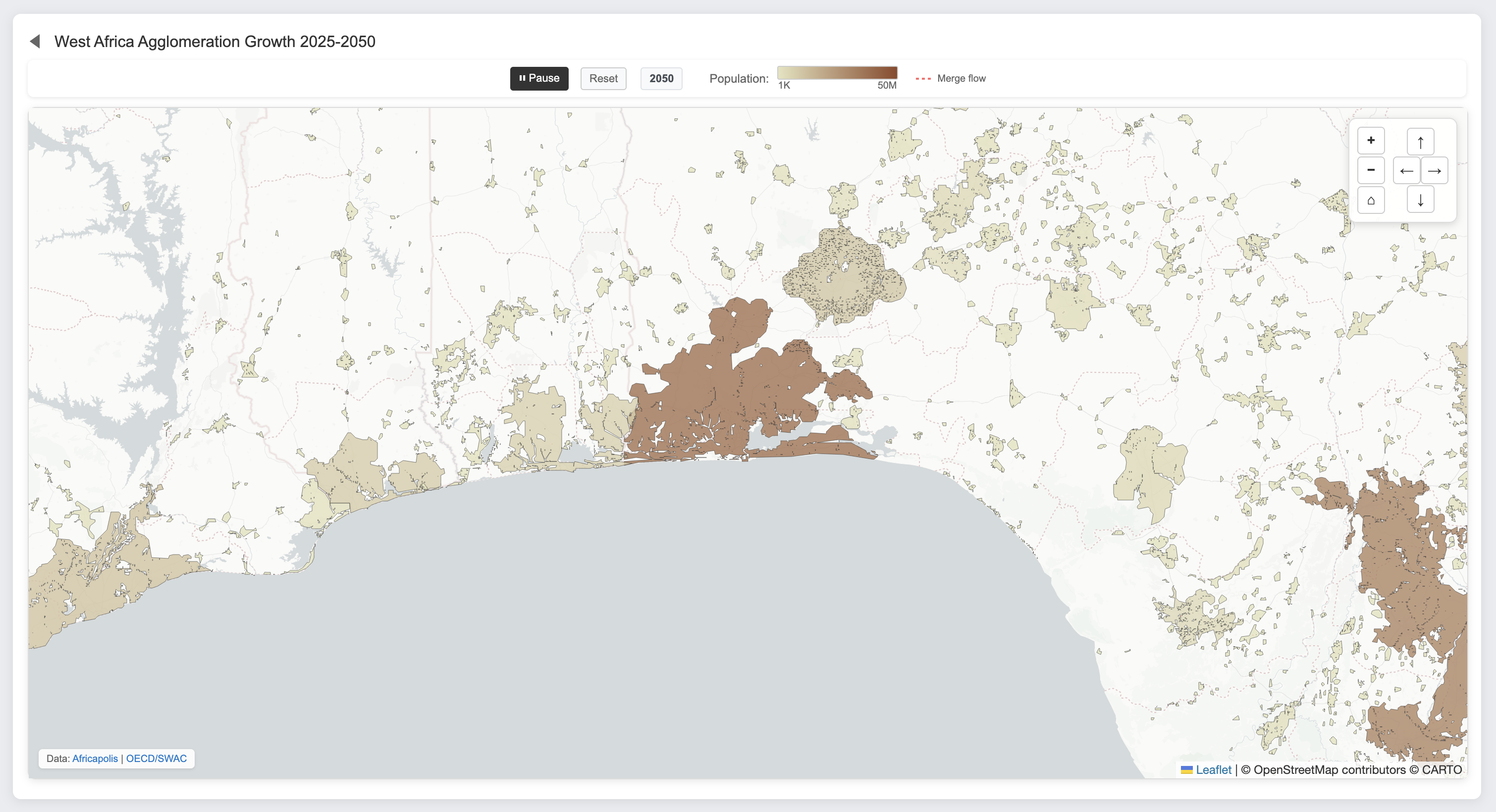Zoom in using the plus control
The width and height of the screenshot is (1496, 812).
1371,141
